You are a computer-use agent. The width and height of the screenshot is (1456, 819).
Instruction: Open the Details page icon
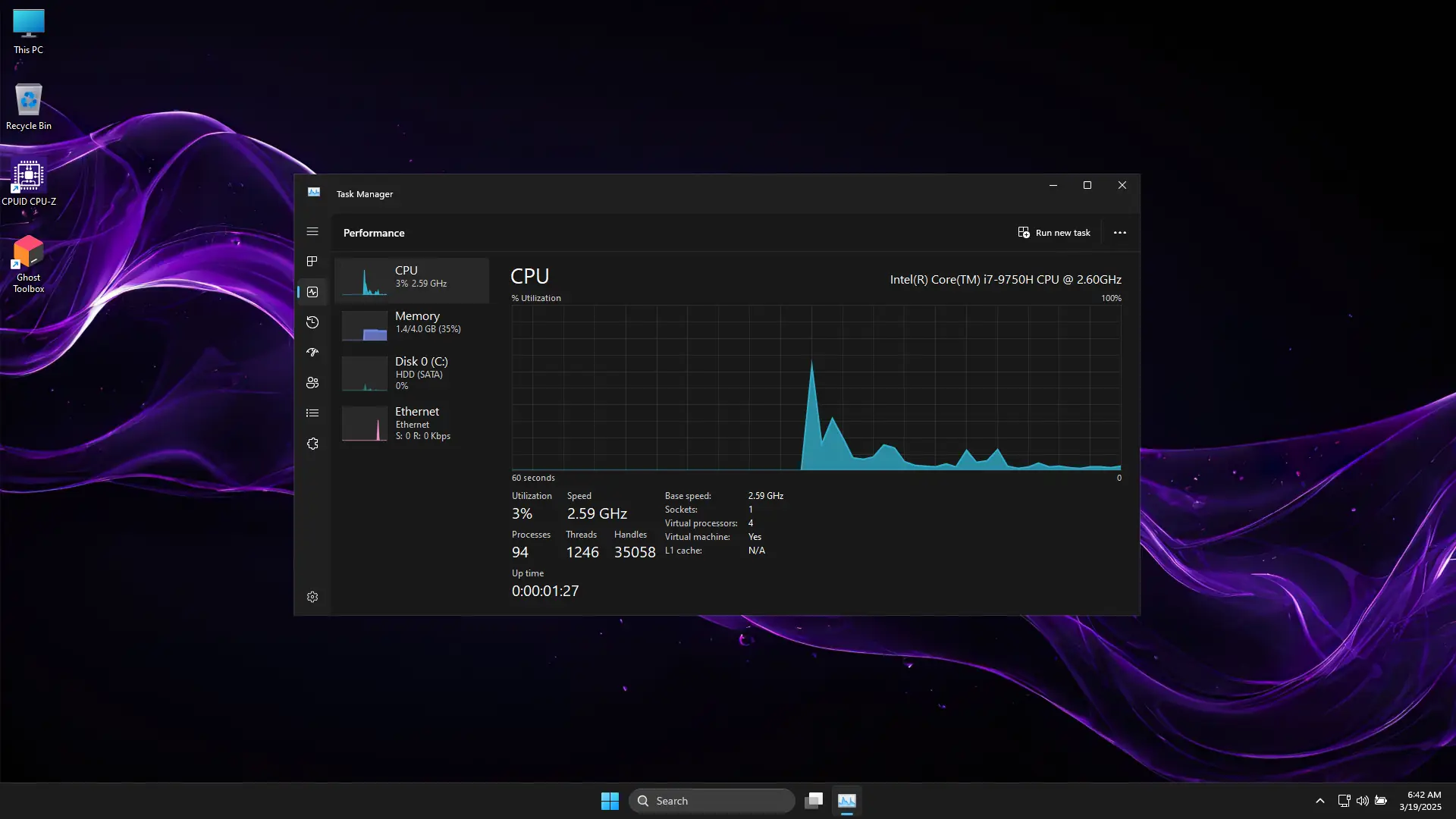(312, 413)
